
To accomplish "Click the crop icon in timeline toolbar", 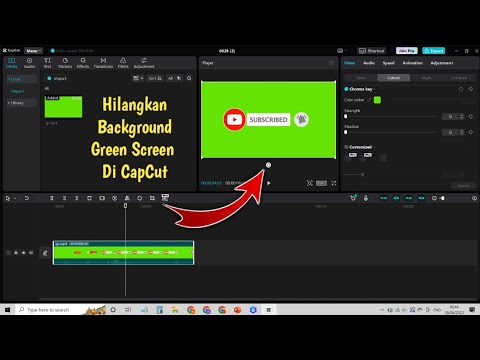I will click(152, 198).
